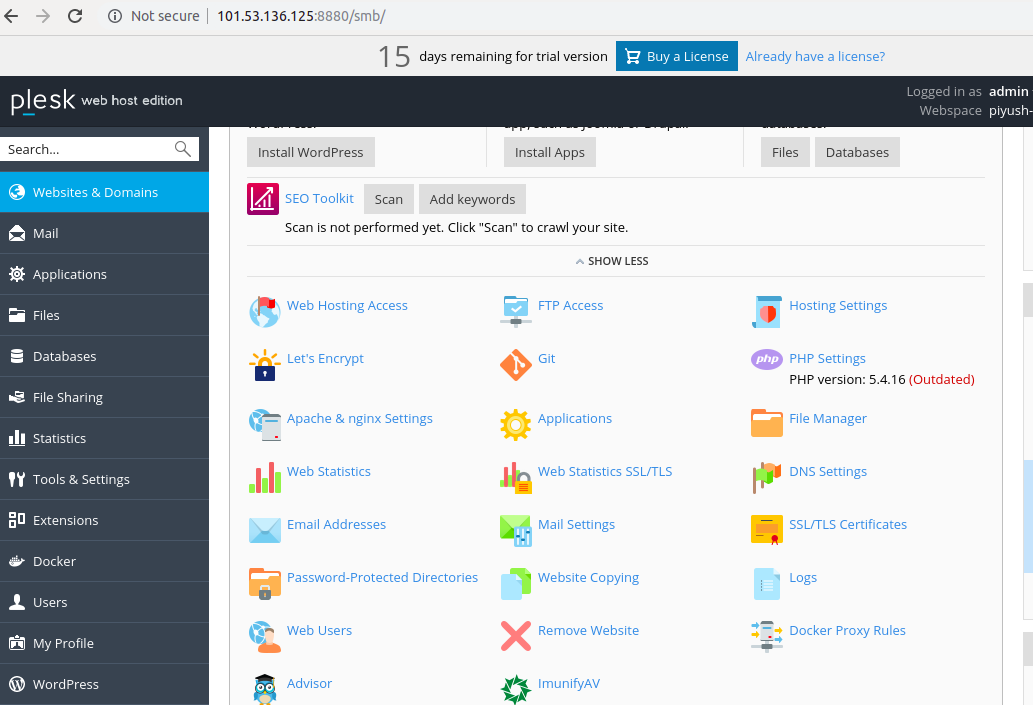Navigate to Tools & Settings

click(104, 479)
